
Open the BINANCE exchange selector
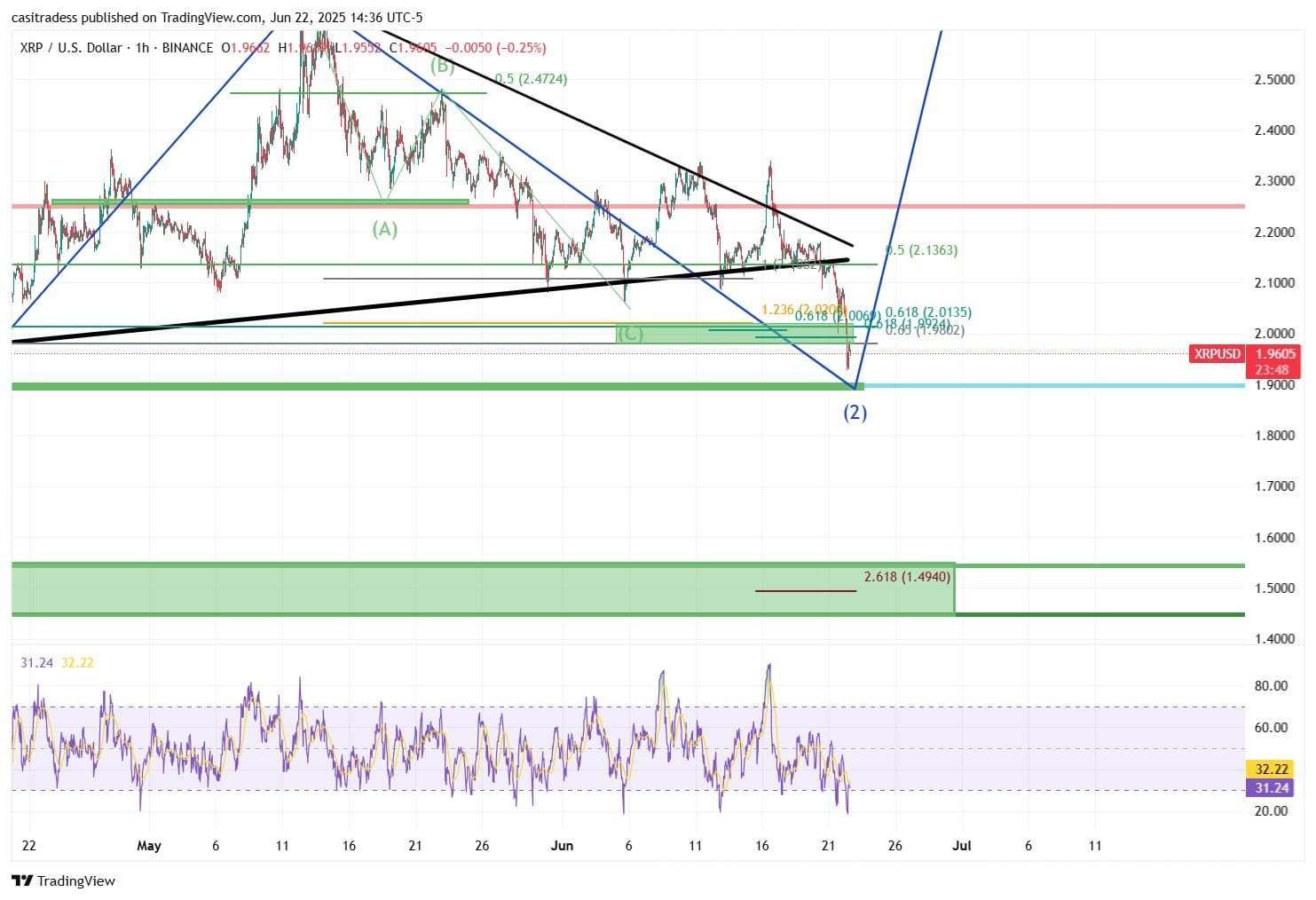186,48
